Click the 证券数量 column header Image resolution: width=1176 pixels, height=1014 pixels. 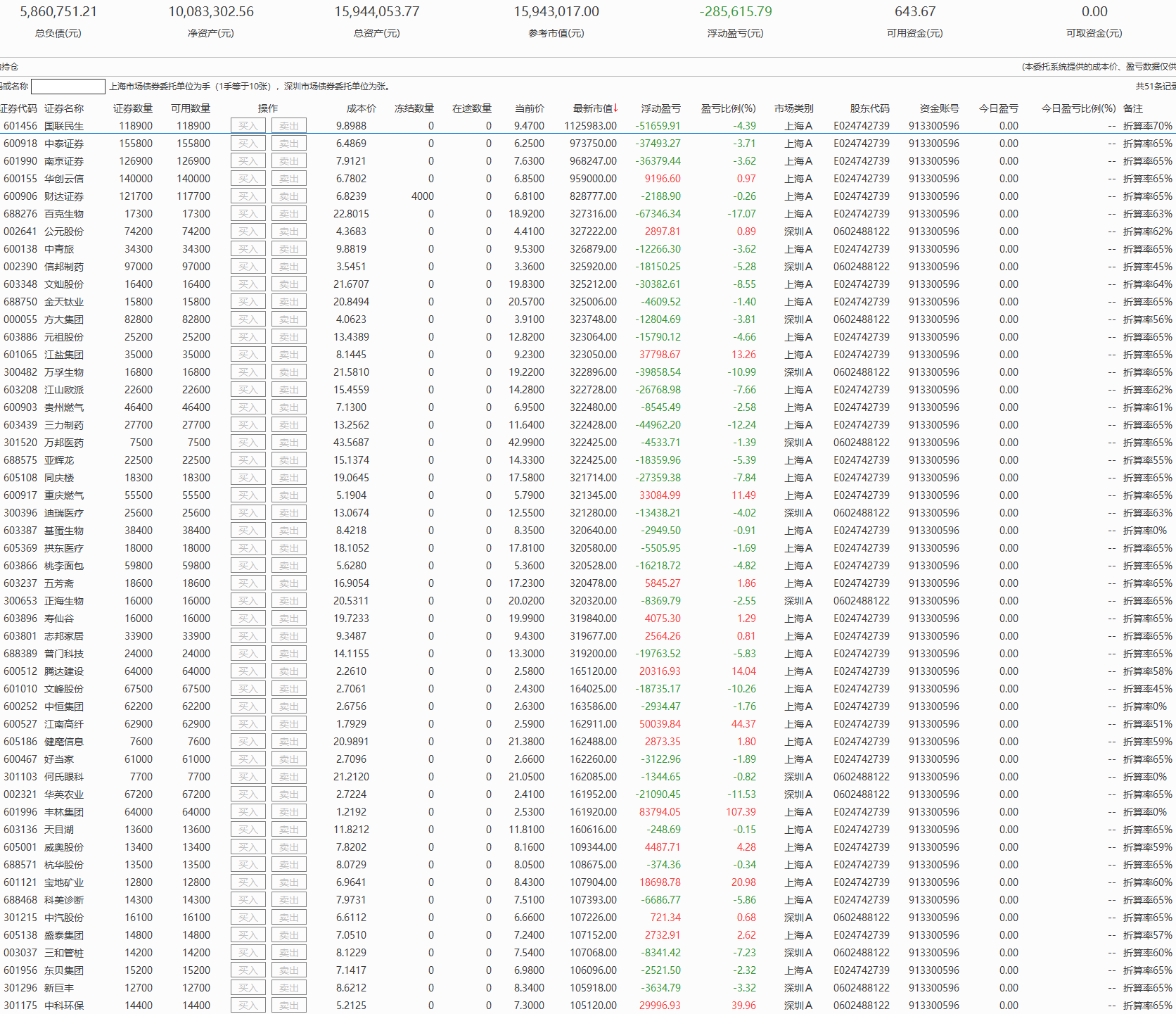click(x=133, y=108)
